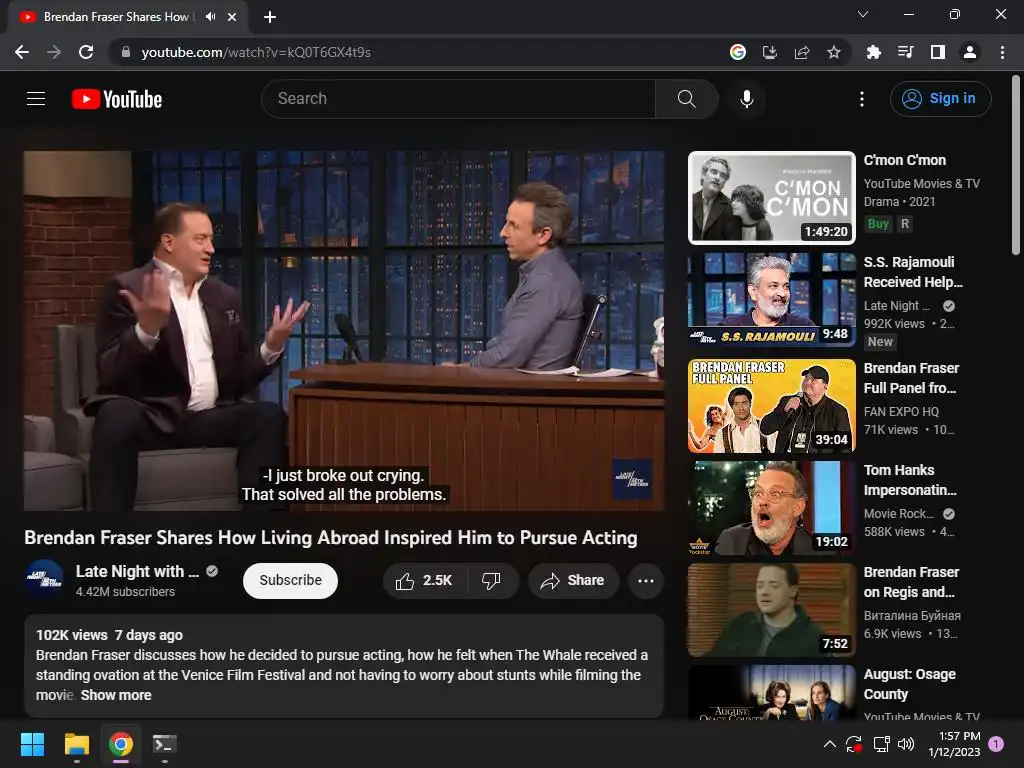Open the C'mon C'mon movie thumbnail

click(x=772, y=198)
